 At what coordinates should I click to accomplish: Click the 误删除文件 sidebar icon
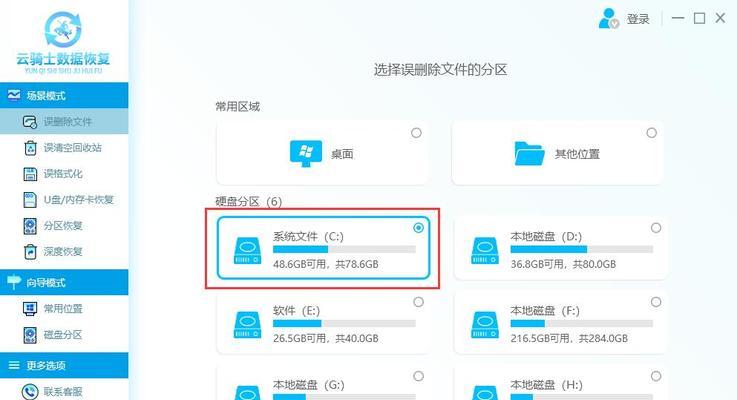click(30, 122)
